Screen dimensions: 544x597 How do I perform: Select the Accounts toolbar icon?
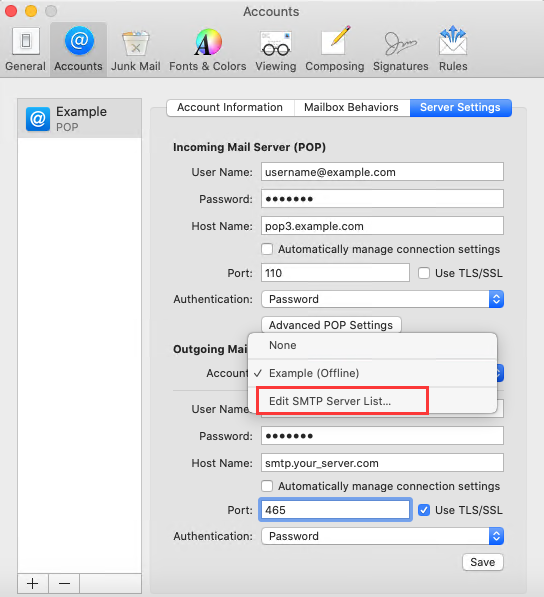(78, 49)
